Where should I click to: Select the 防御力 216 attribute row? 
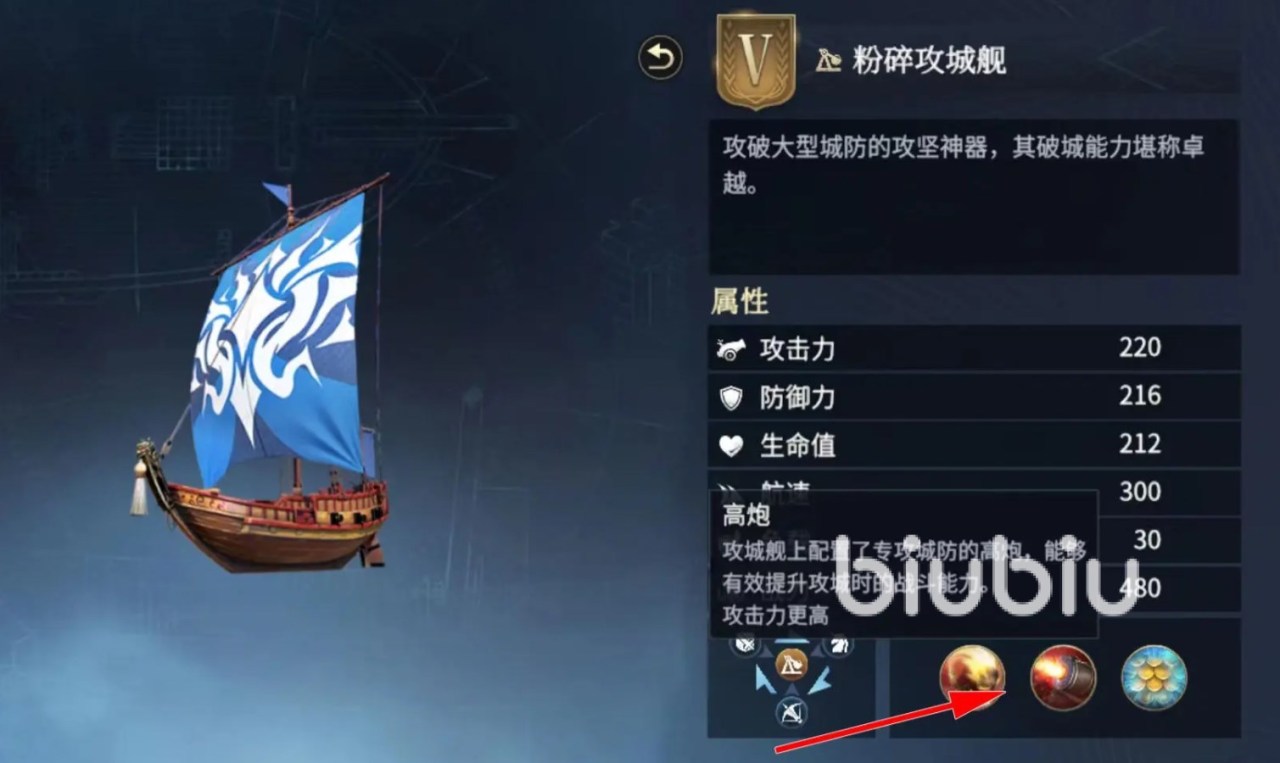click(974, 397)
